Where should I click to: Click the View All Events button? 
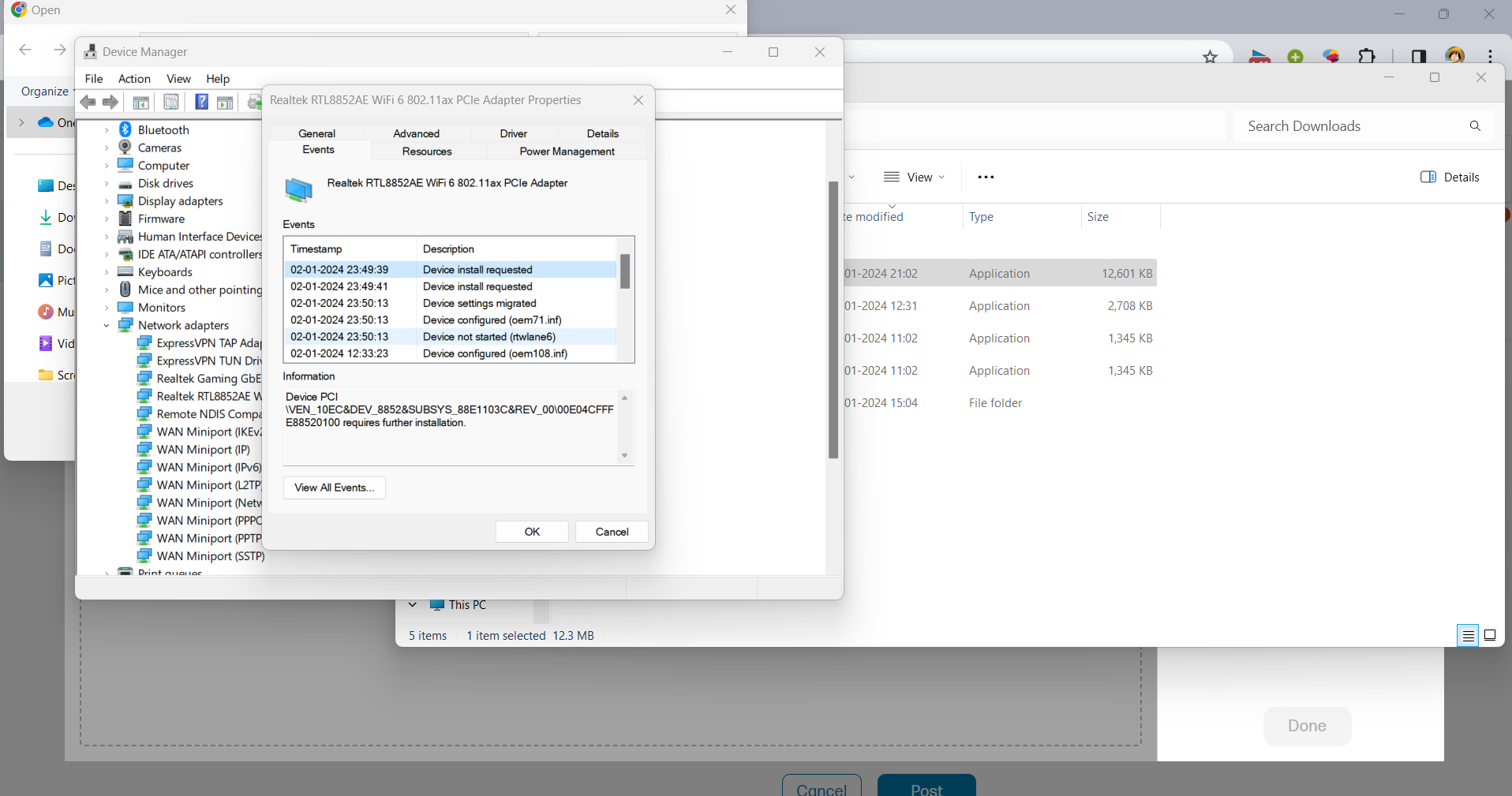[334, 488]
